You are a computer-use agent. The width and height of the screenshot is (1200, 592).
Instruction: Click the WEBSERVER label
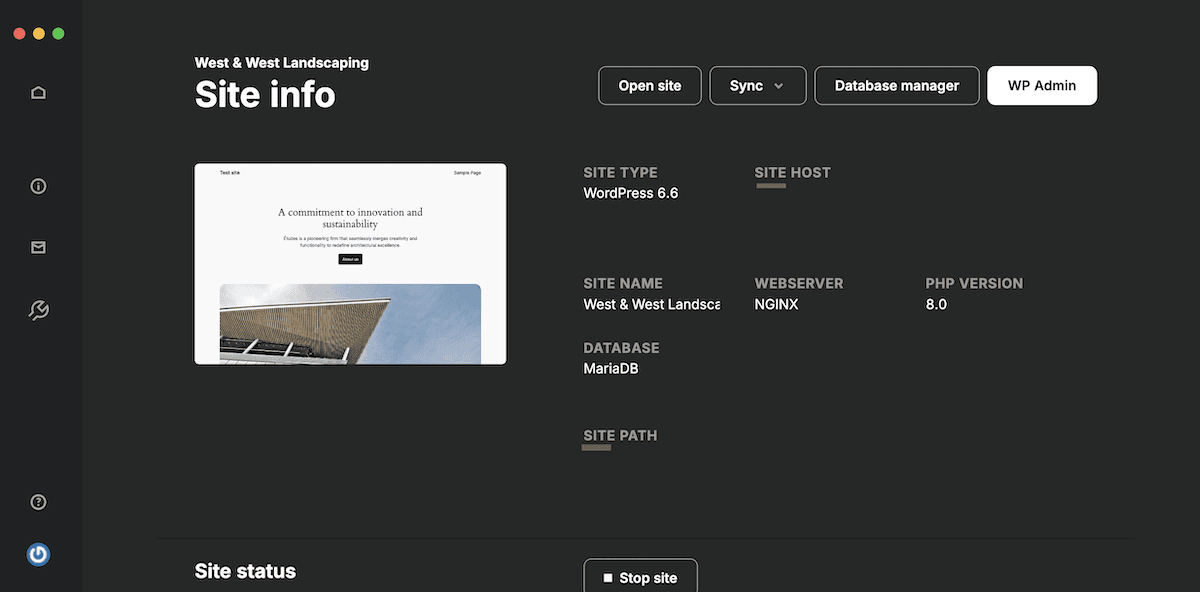coord(799,283)
